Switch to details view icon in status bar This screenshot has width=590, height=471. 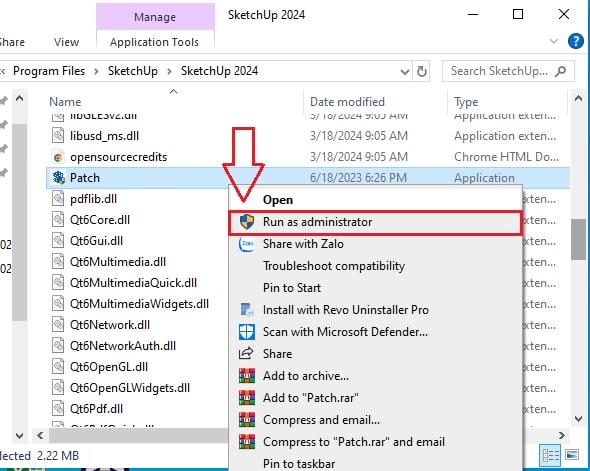[550, 455]
